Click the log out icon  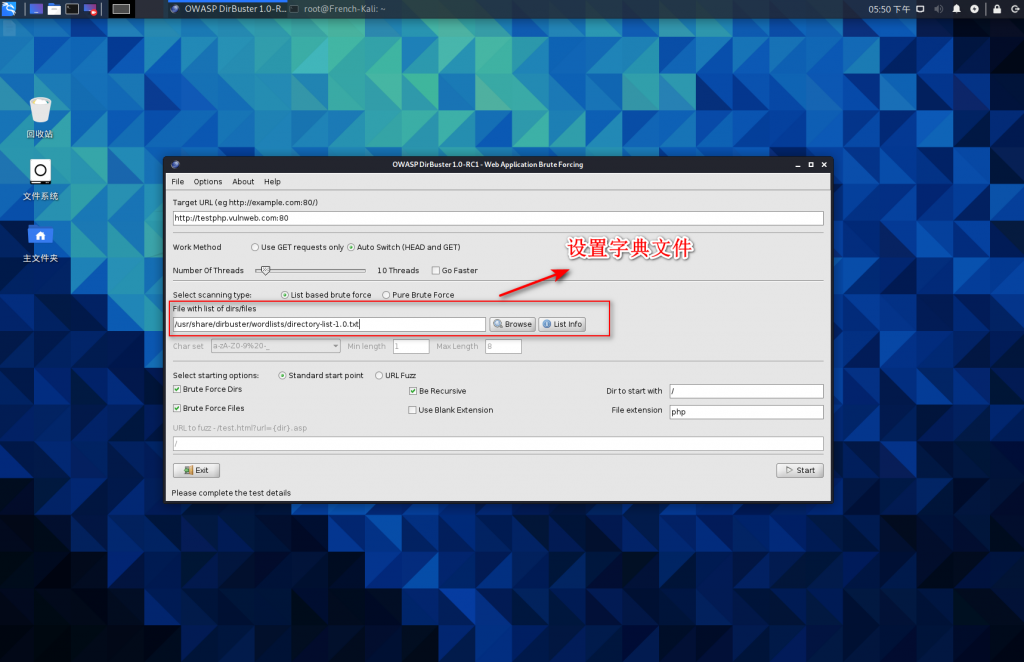(x=1015, y=9)
